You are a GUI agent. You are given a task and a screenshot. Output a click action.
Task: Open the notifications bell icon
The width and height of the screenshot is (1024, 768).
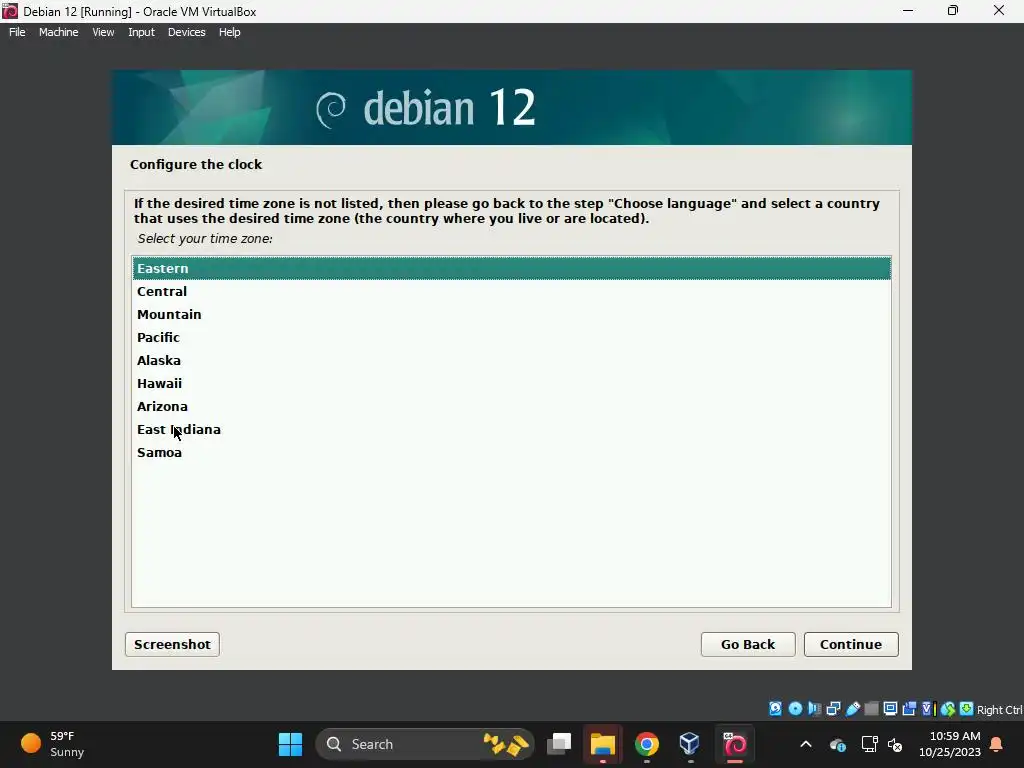point(997,744)
